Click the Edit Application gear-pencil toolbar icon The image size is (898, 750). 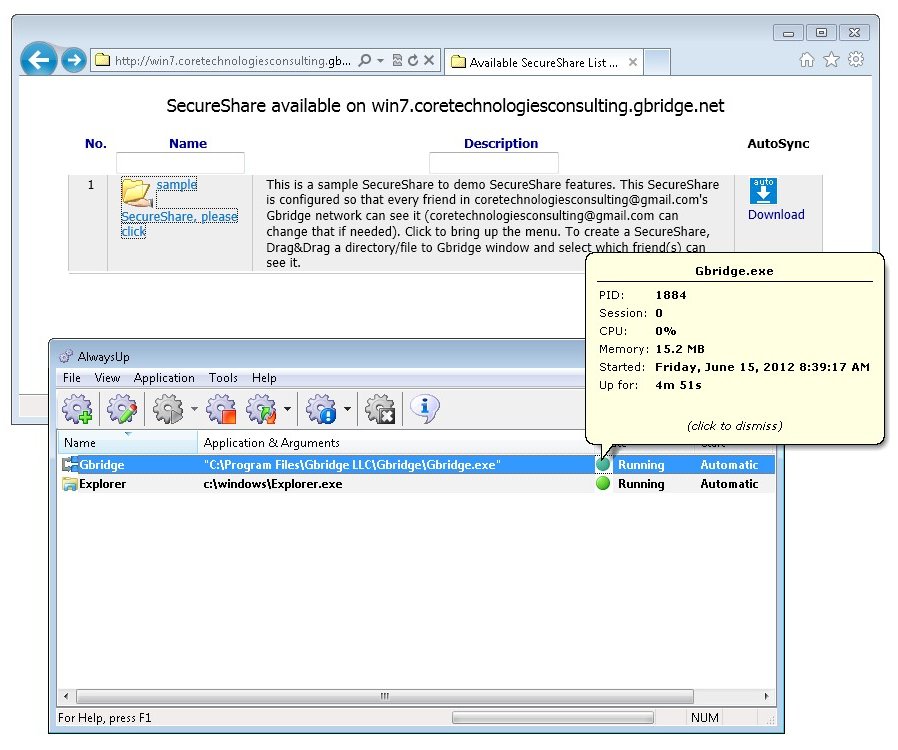122,409
